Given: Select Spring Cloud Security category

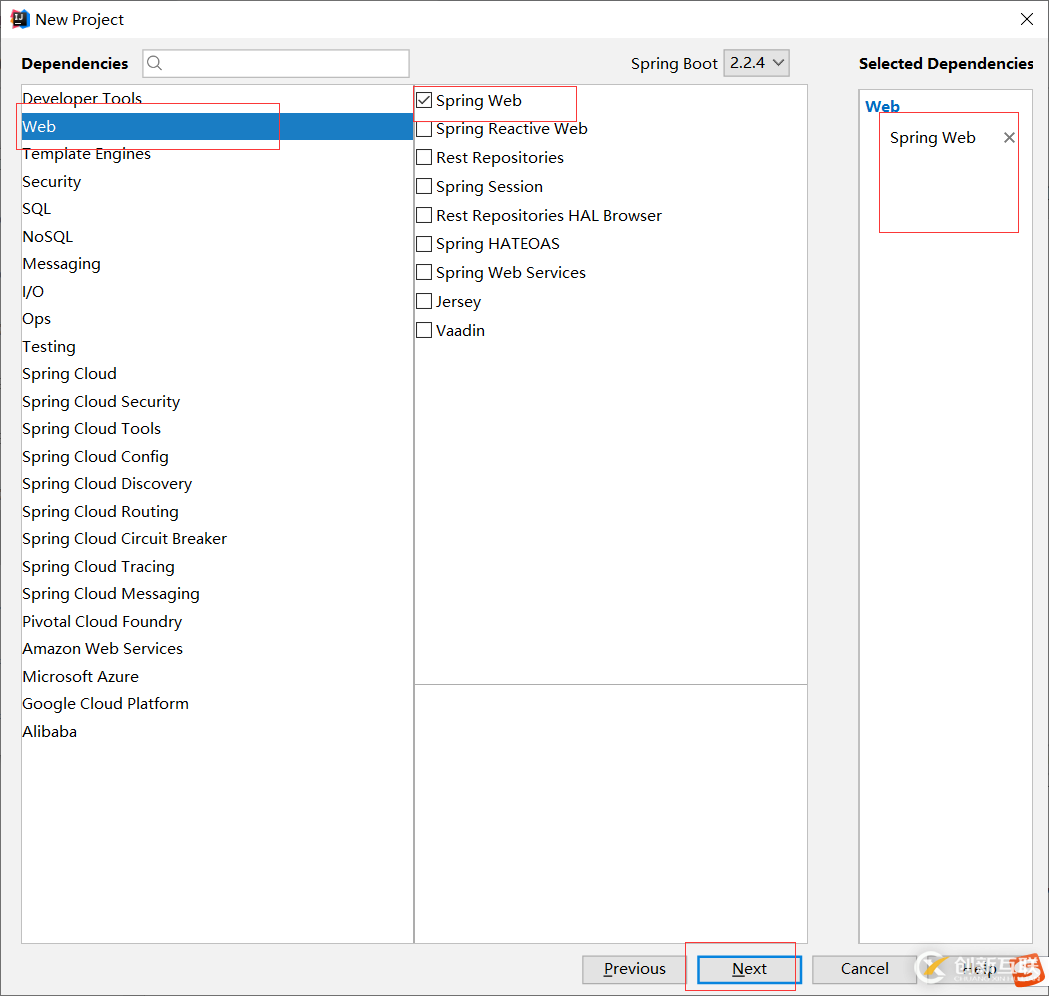Looking at the screenshot, I should tap(217, 401).
